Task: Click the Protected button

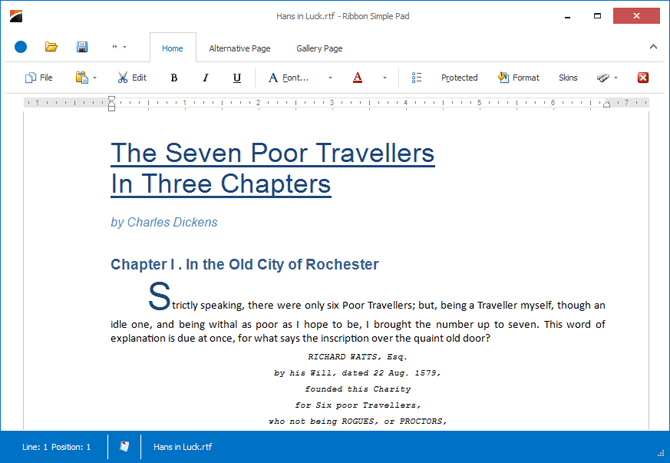Action: point(459,78)
